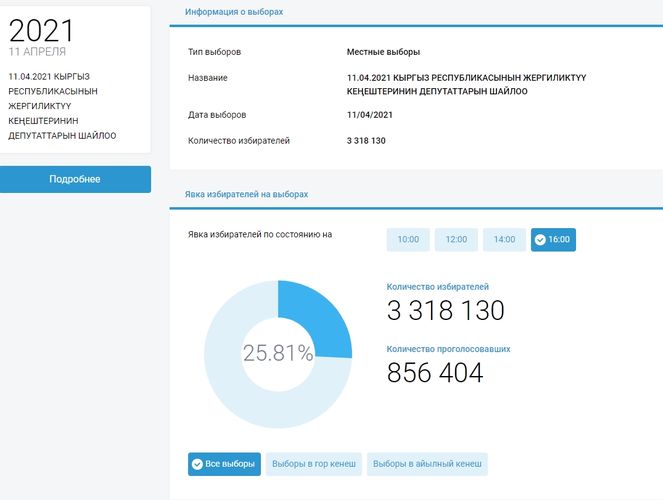Screen dimensions: 663x500
Task: Select Выборы в айылный кенеш filter
Action: pyautogui.click(x=427, y=464)
